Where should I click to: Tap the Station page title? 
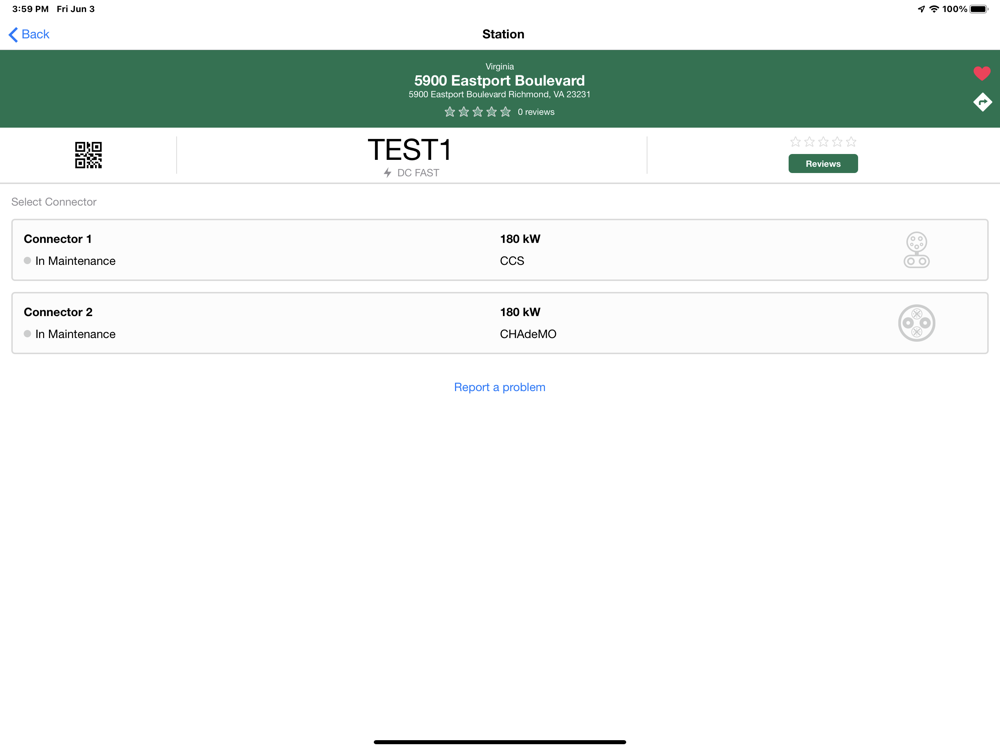[503, 34]
